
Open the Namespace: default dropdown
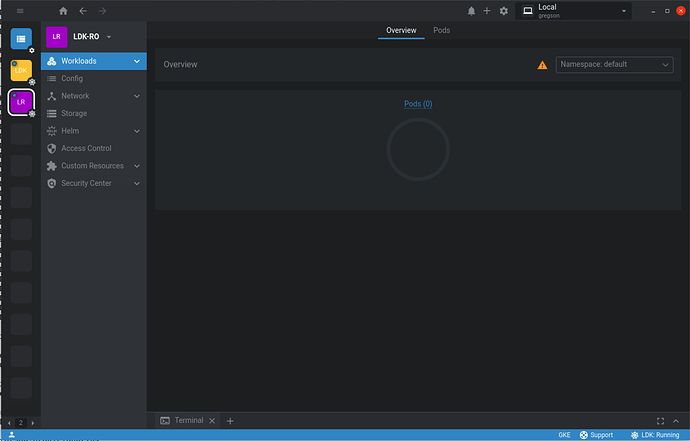click(x=614, y=65)
